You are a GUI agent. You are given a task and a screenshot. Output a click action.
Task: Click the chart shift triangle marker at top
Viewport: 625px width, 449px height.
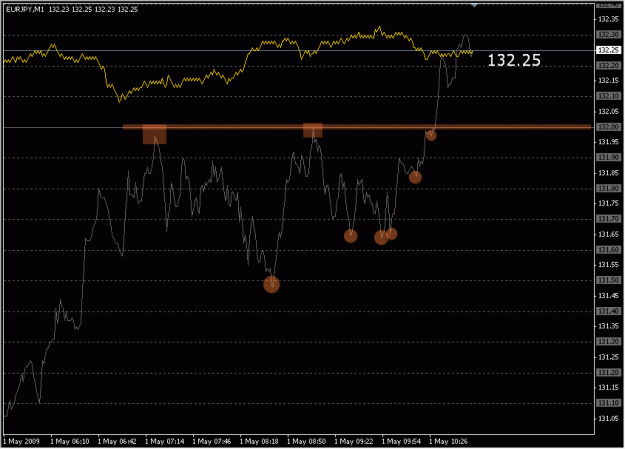[474, 6]
